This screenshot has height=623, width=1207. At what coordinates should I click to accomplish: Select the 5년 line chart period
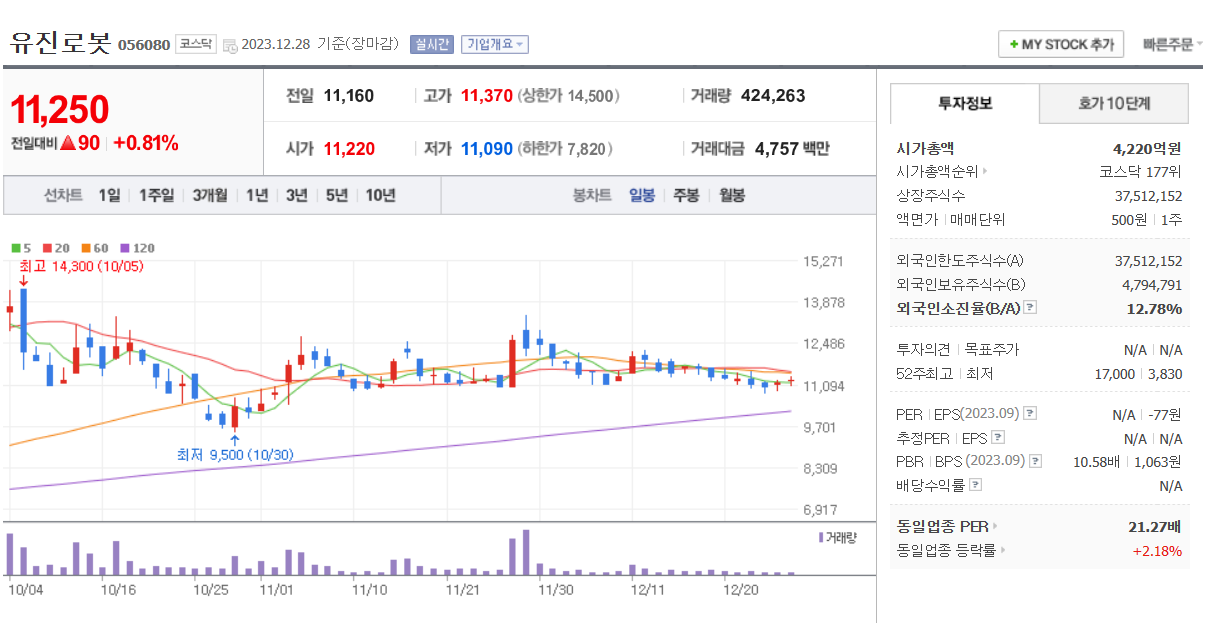coord(337,195)
